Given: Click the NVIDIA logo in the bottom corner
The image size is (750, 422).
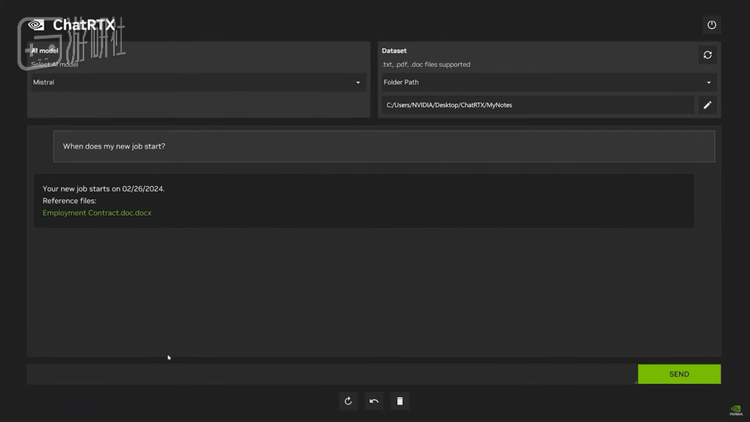Looking at the screenshot, I should point(736,410).
